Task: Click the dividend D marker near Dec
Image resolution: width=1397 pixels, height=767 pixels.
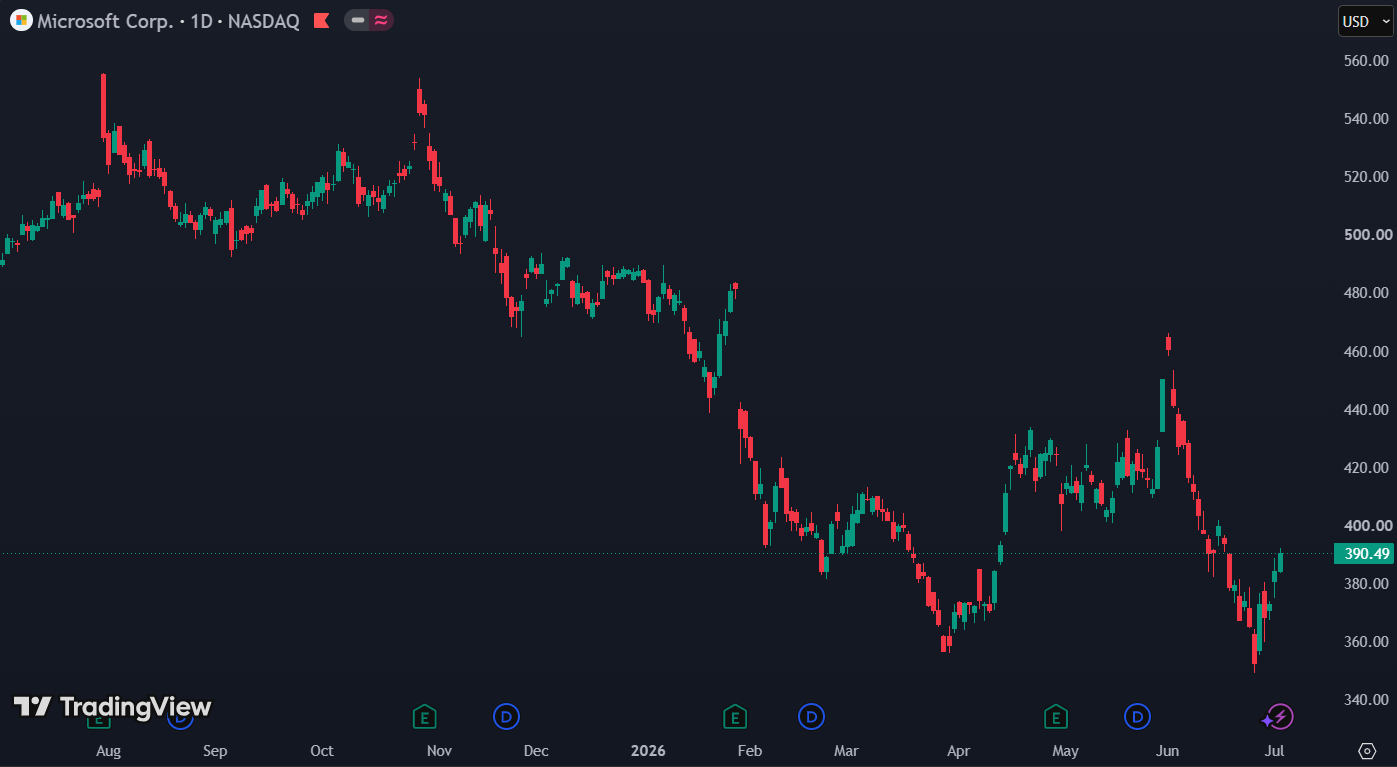Action: click(x=507, y=716)
